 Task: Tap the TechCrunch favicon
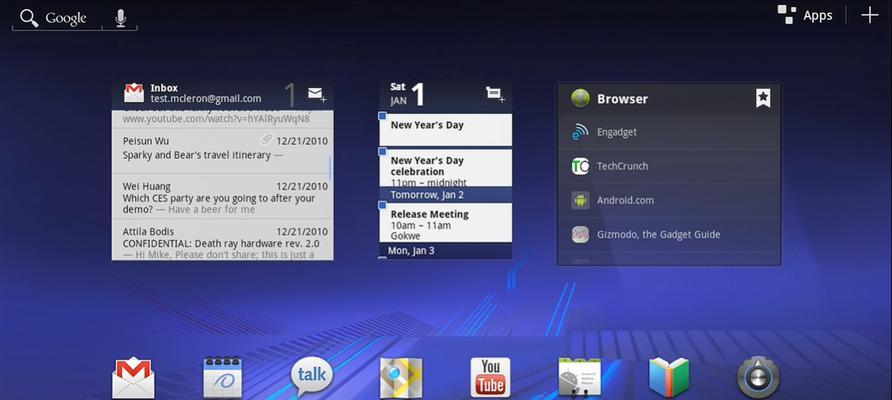coord(580,166)
